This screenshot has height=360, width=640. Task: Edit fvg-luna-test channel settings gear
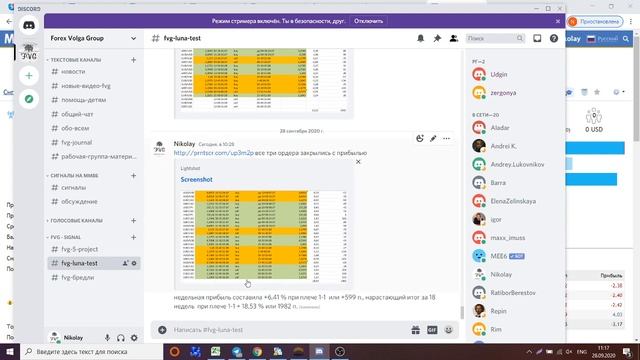tap(134, 263)
